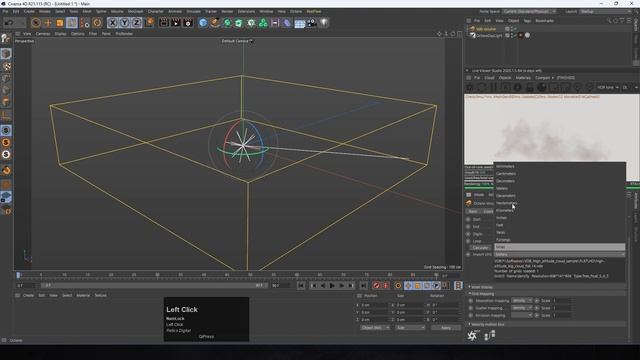Add a Camera object
Image resolution: width=640 pixels, height=360 pixels.
click(x=312, y=23)
